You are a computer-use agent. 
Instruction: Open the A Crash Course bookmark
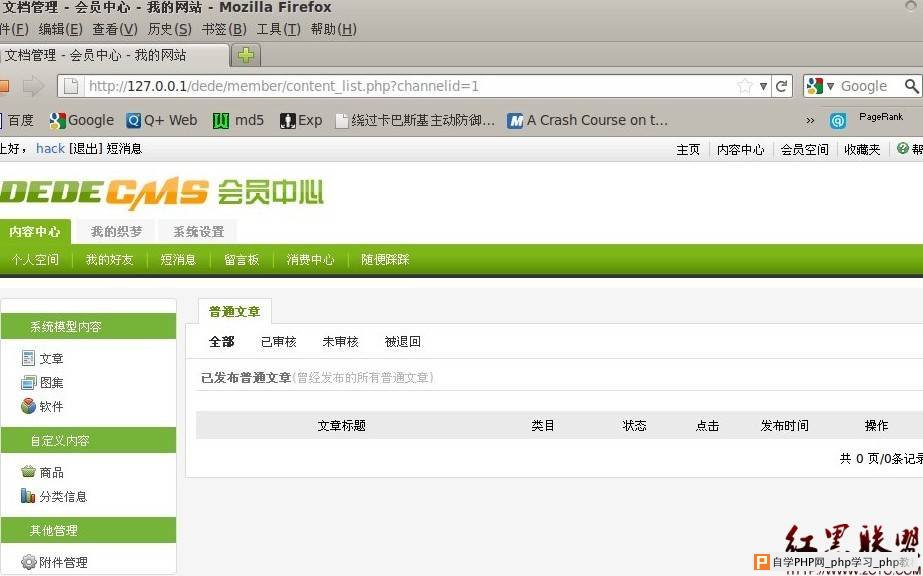(588, 121)
